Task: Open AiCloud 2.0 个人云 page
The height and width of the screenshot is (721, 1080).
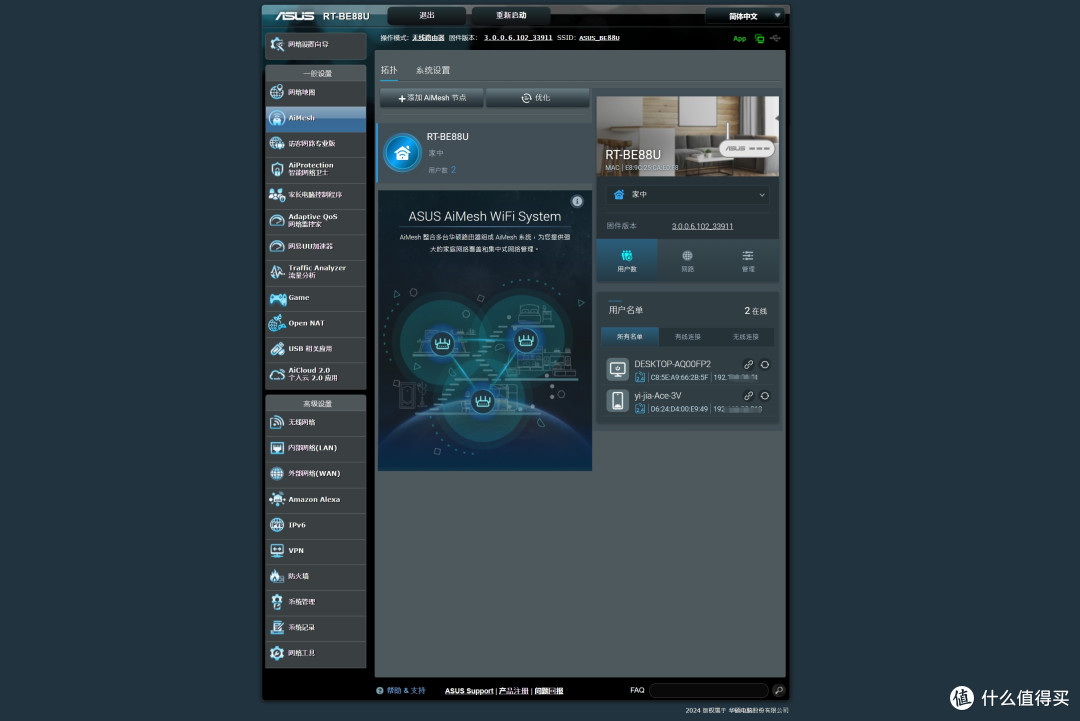Action: tap(315, 375)
